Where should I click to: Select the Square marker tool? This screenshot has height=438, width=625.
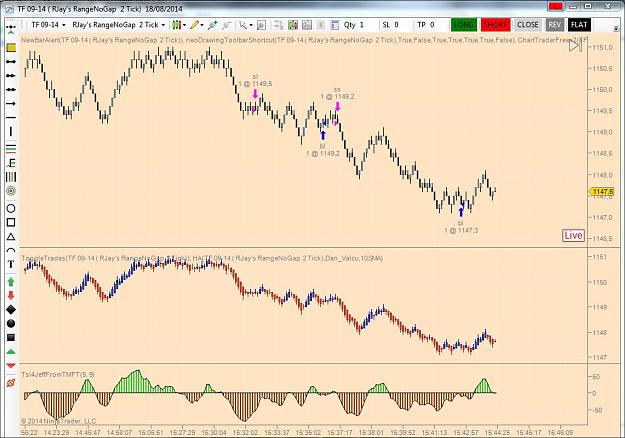[x=11, y=338]
